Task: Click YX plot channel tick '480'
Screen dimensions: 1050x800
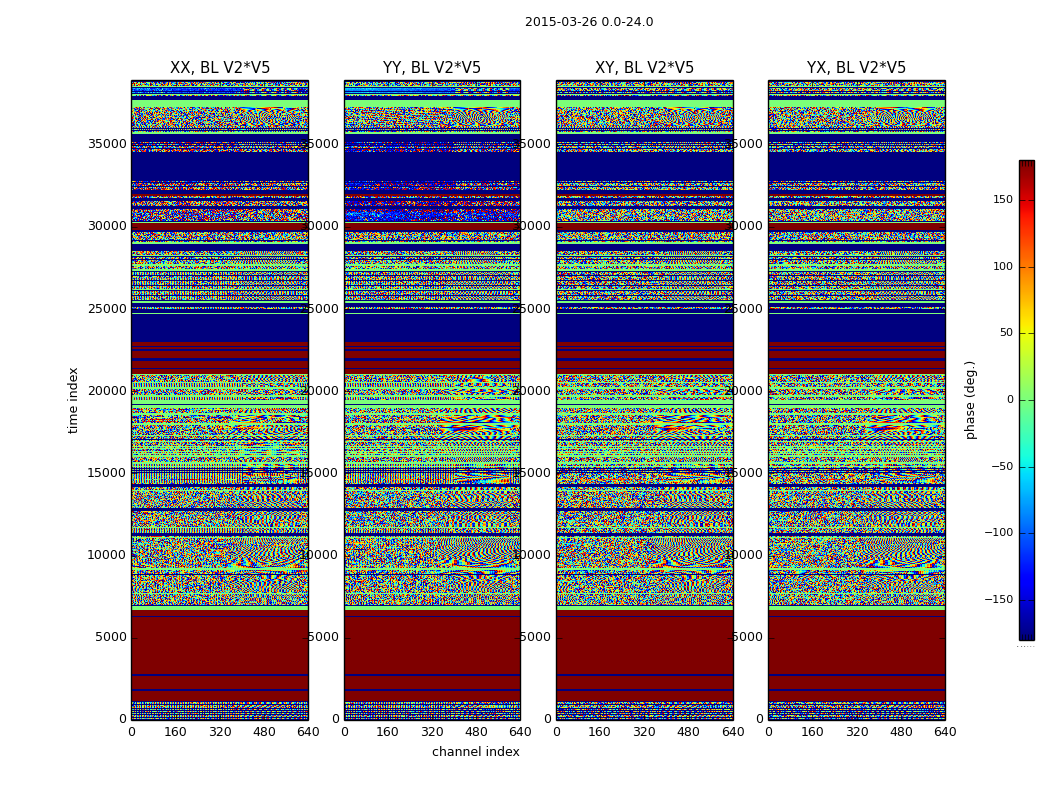Action: [901, 732]
